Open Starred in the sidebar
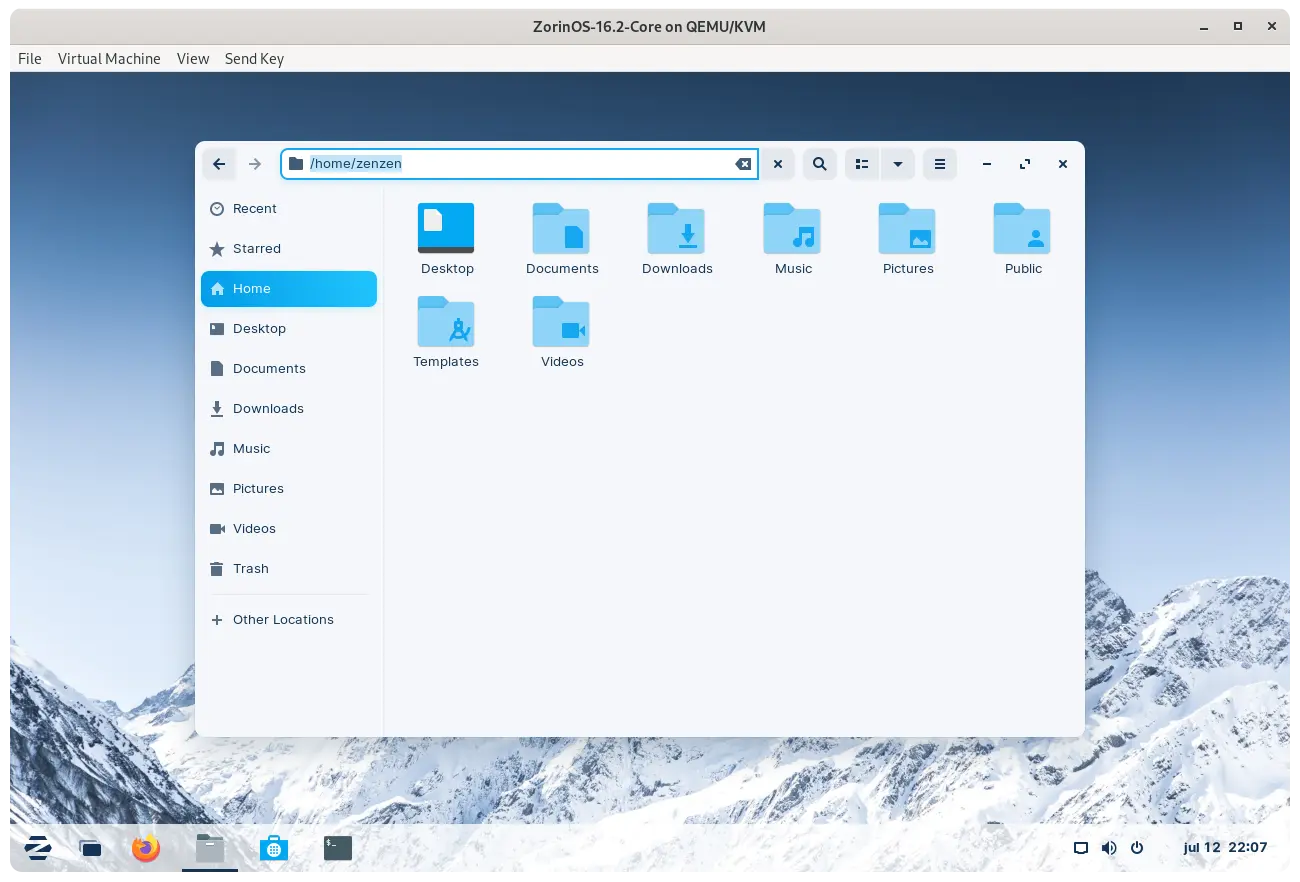This screenshot has width=1300, height=882. pyautogui.click(x=289, y=249)
